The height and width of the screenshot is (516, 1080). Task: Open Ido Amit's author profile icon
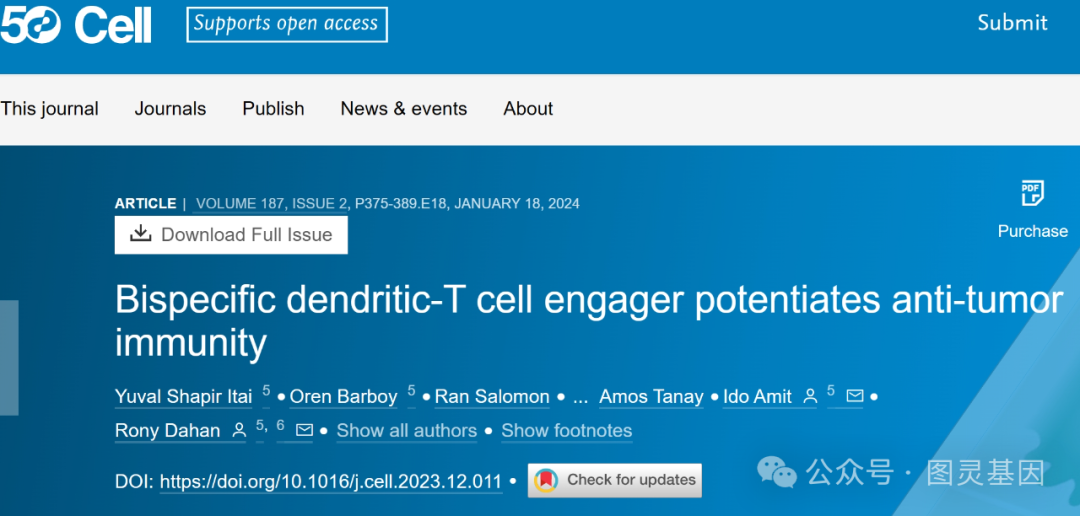coord(810,396)
